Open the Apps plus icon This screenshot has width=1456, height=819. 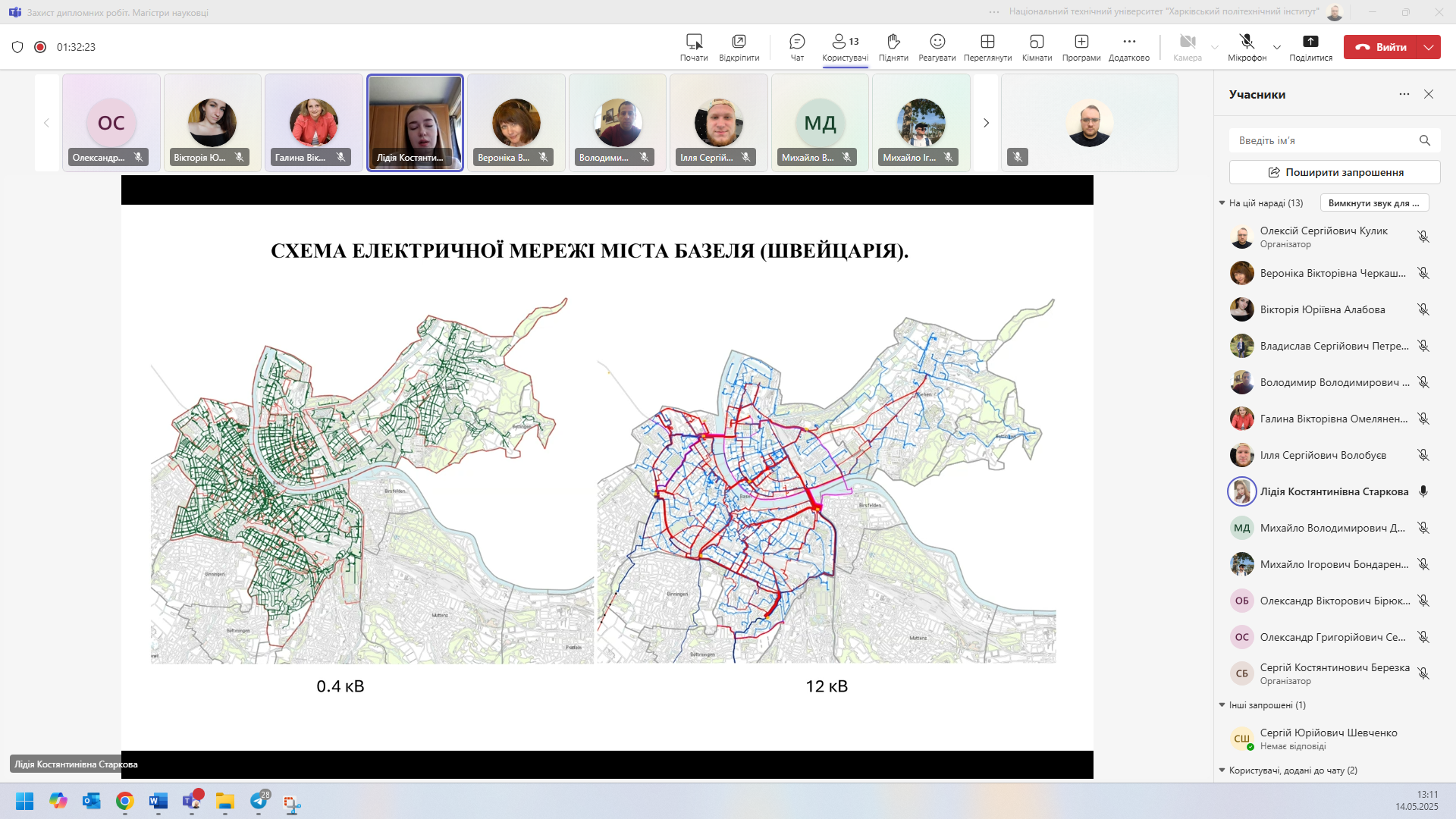(x=1081, y=42)
